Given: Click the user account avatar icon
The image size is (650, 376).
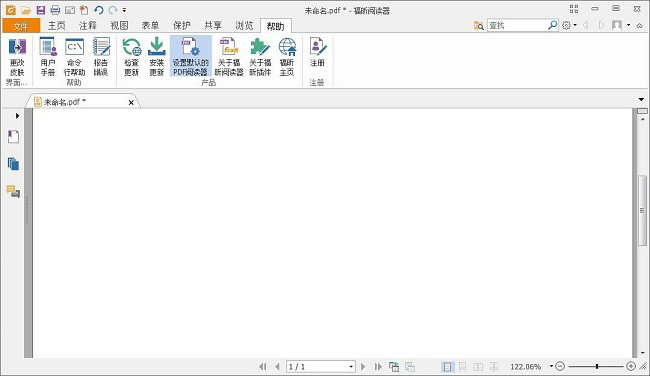Looking at the screenshot, I should [x=617, y=25].
